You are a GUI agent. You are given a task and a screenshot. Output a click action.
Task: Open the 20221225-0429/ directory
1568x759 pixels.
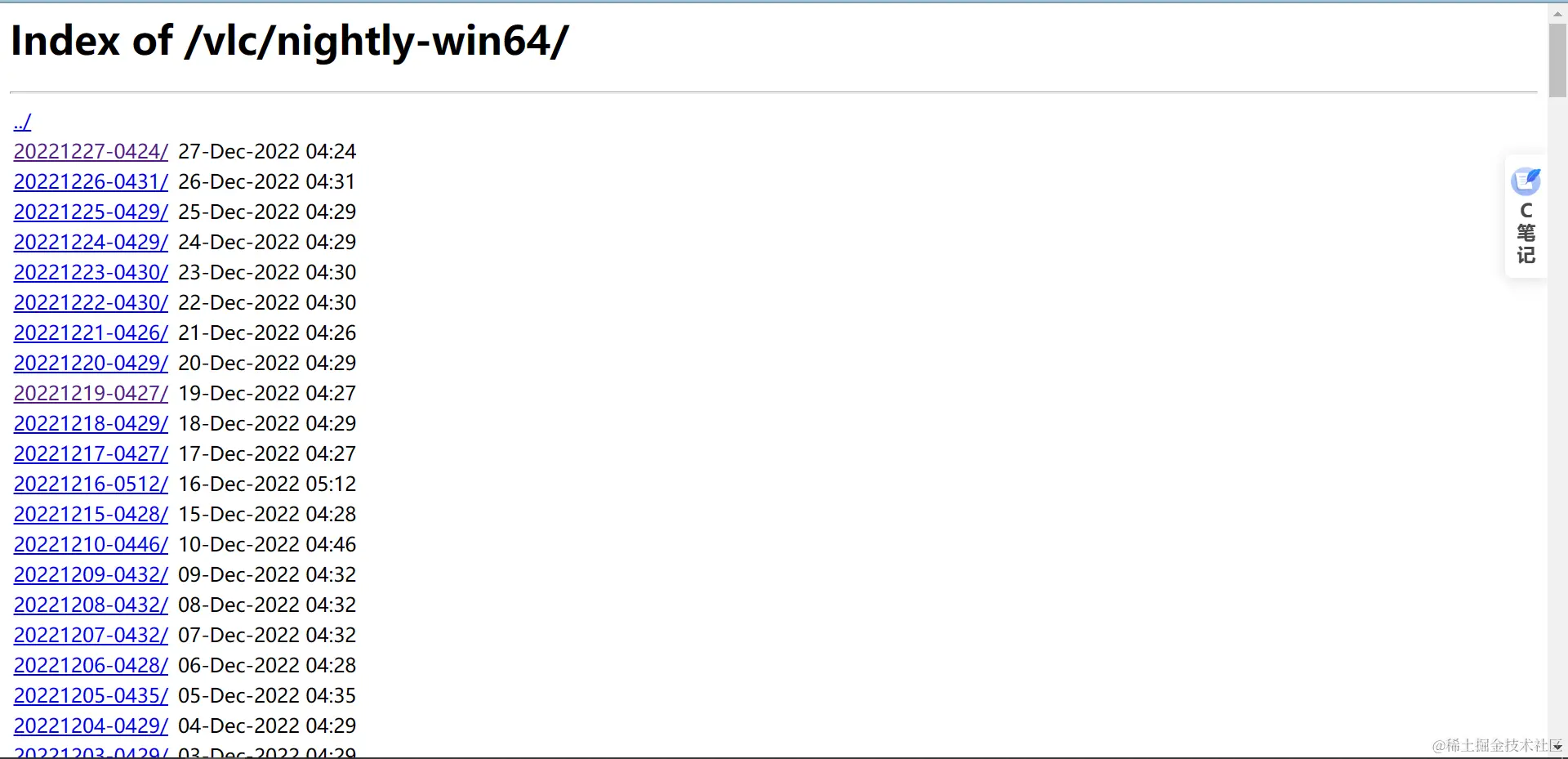coord(91,212)
